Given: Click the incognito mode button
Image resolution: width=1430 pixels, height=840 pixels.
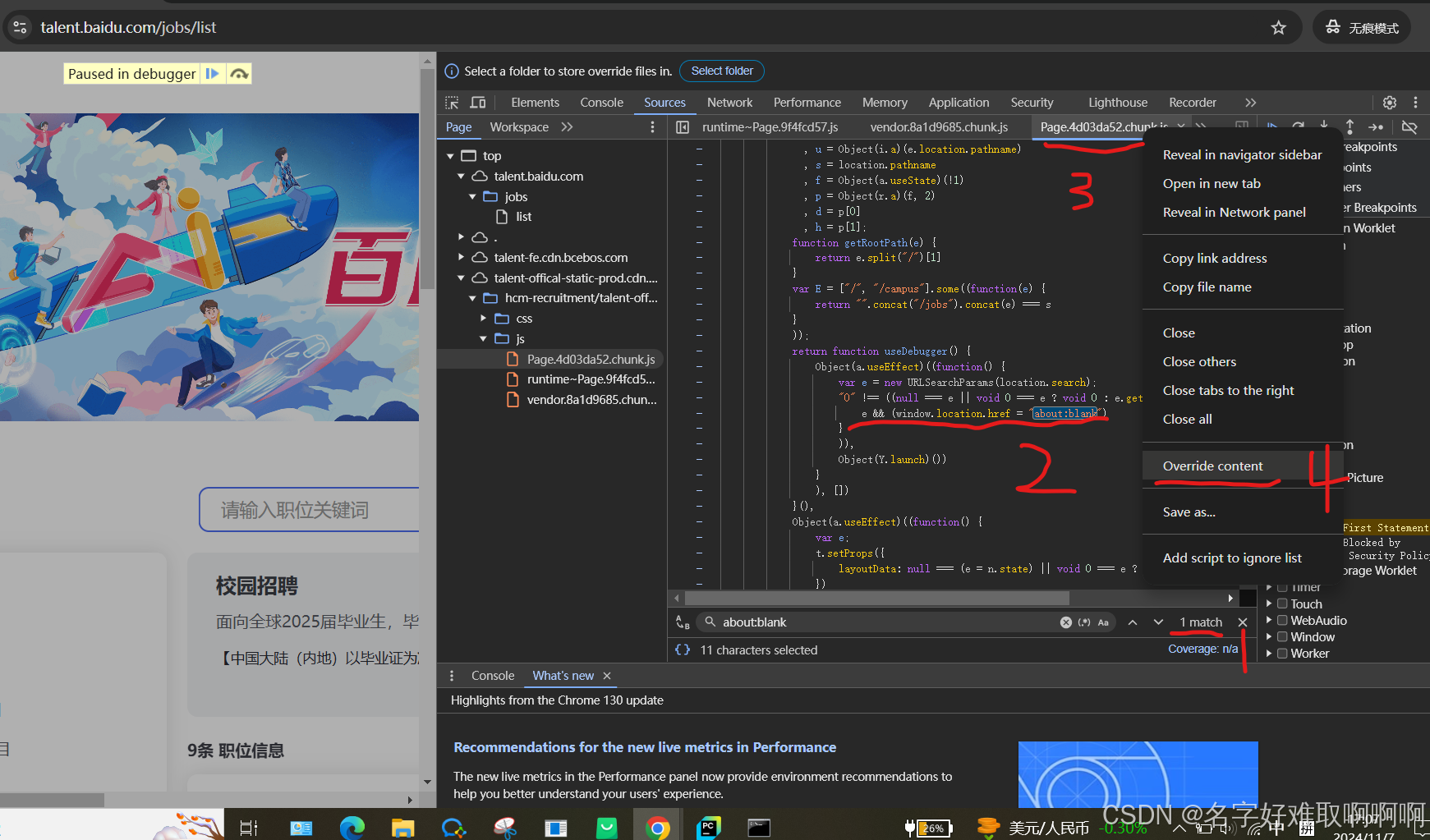Looking at the screenshot, I should point(1362,28).
